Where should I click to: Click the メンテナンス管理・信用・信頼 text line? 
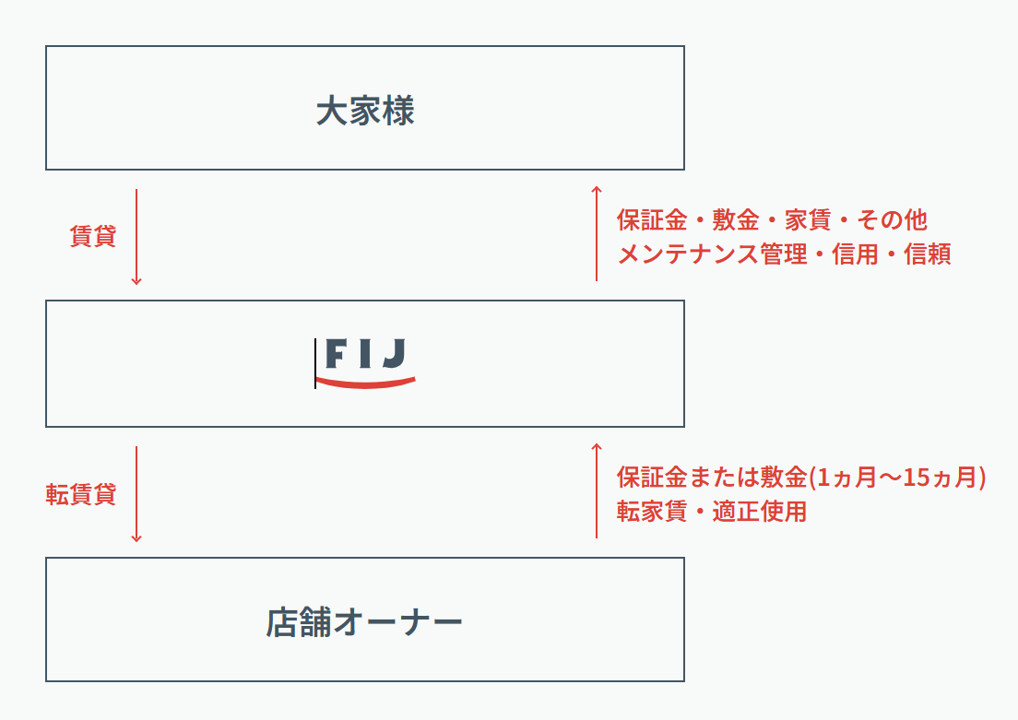784,254
